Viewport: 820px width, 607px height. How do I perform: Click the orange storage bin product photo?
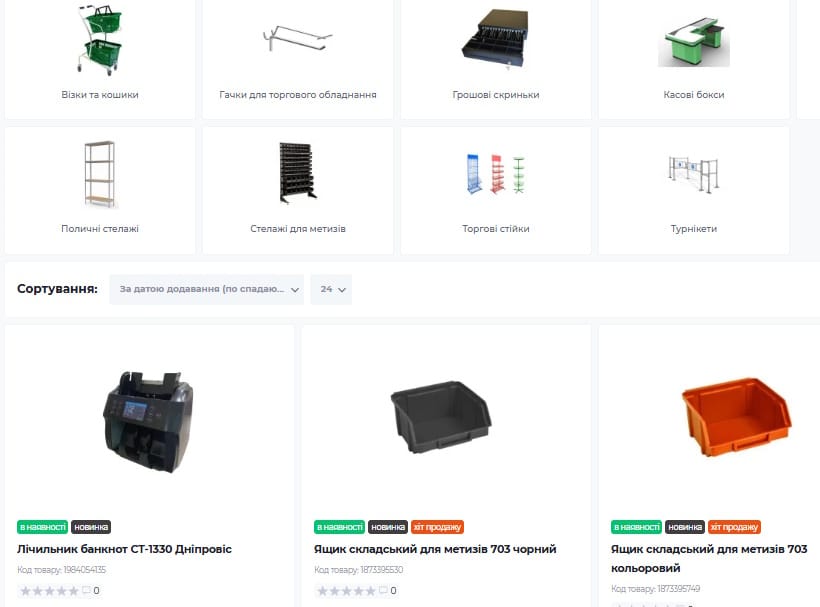pos(737,416)
